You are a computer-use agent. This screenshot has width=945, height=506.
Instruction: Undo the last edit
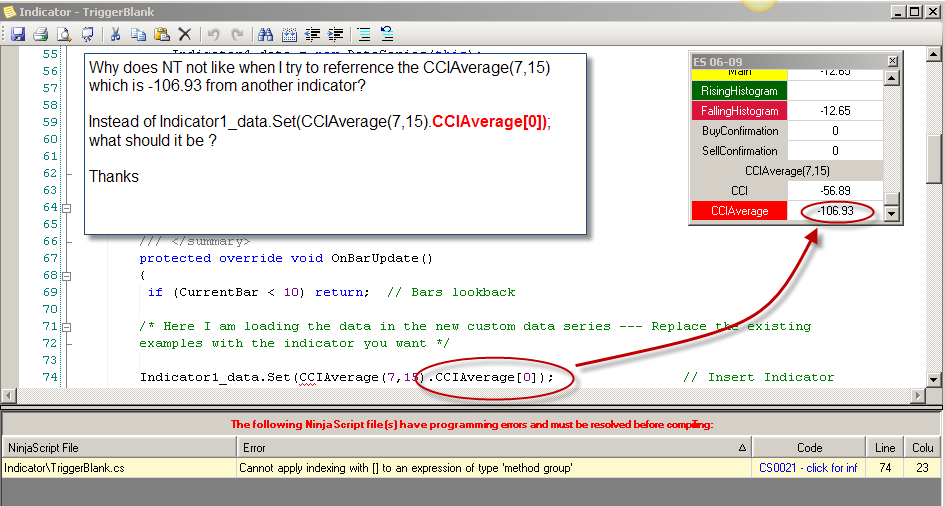click(x=213, y=34)
